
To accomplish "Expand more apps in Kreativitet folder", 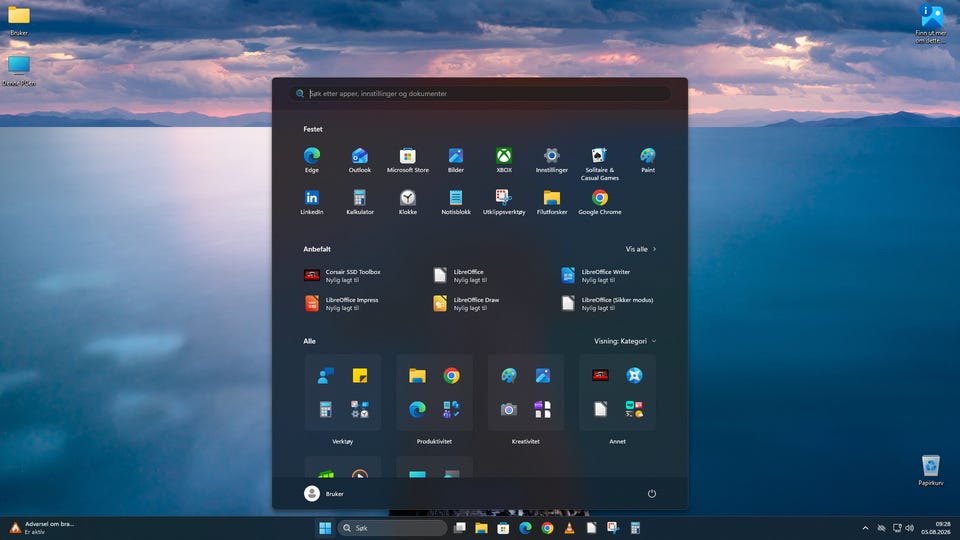I will pyautogui.click(x=542, y=409).
